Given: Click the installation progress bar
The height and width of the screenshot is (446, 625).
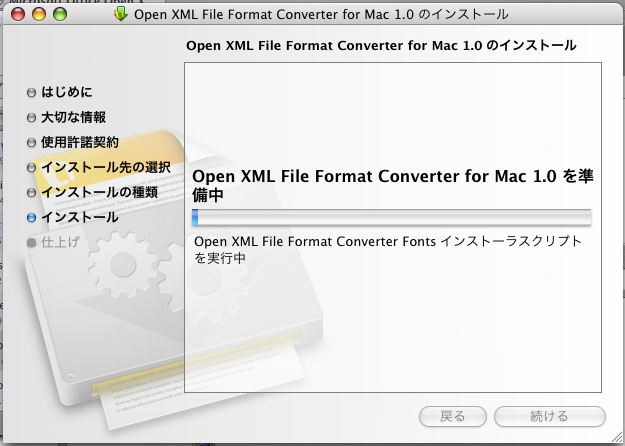Looking at the screenshot, I should 391,217.
